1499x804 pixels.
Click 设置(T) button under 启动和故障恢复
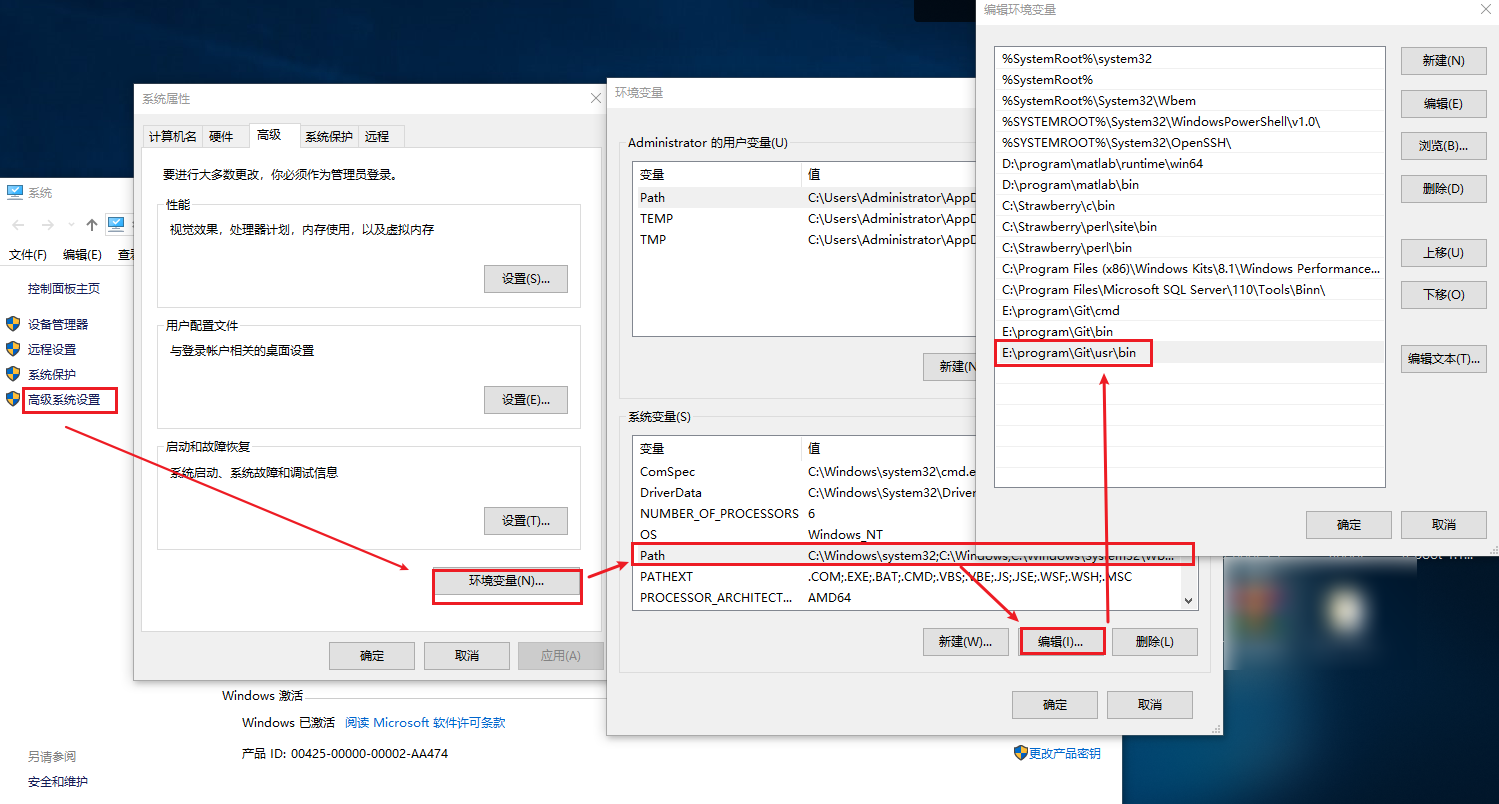(526, 521)
